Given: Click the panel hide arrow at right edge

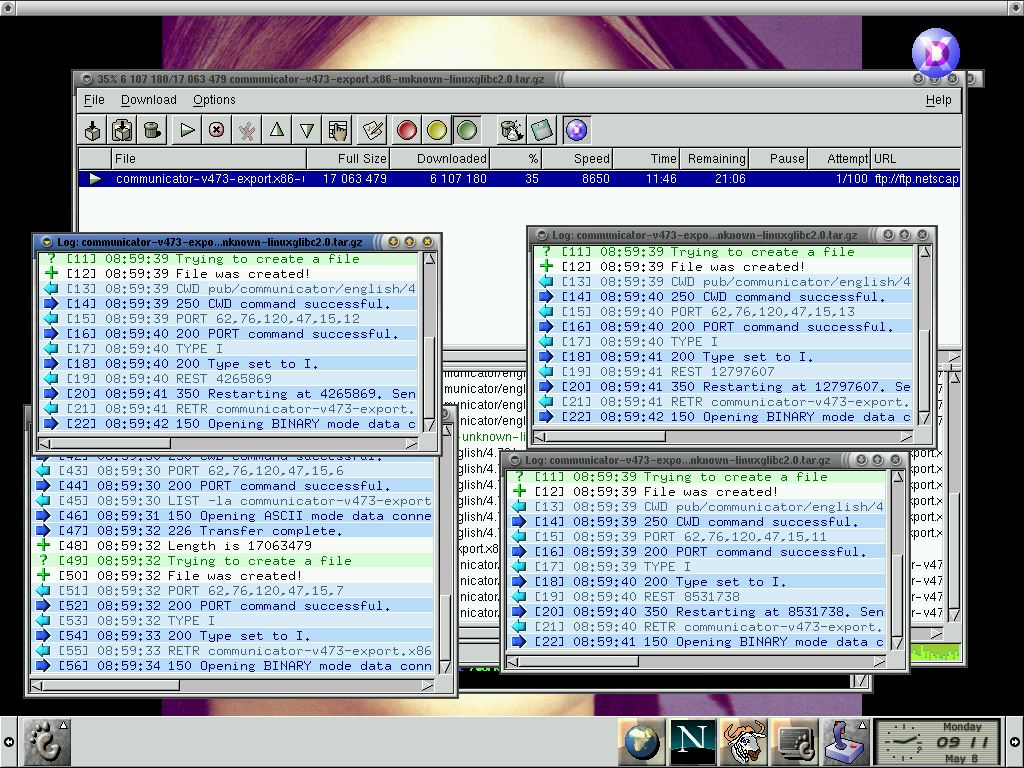Looking at the screenshot, I should pos(1015,742).
